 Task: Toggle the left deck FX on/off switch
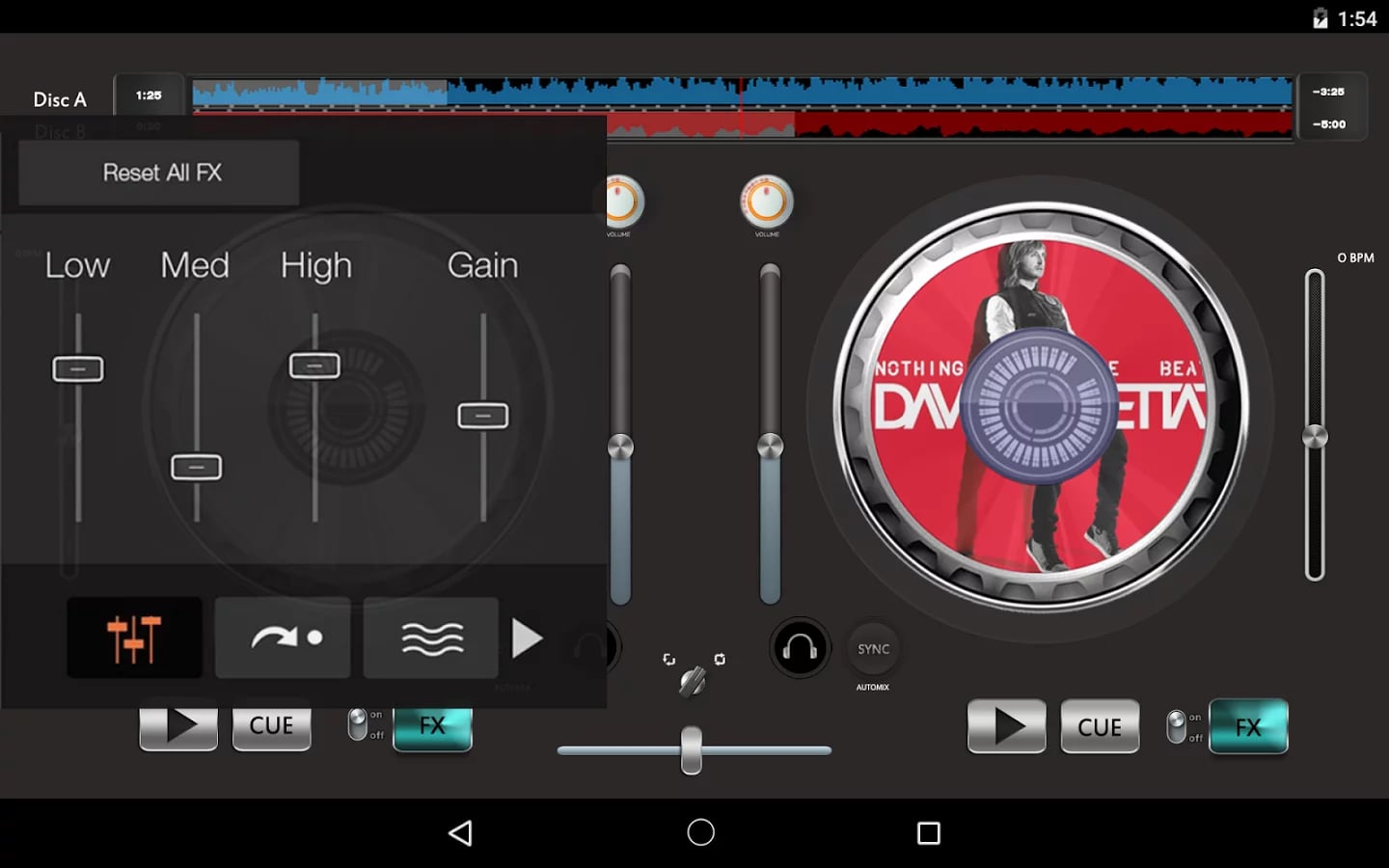358,724
